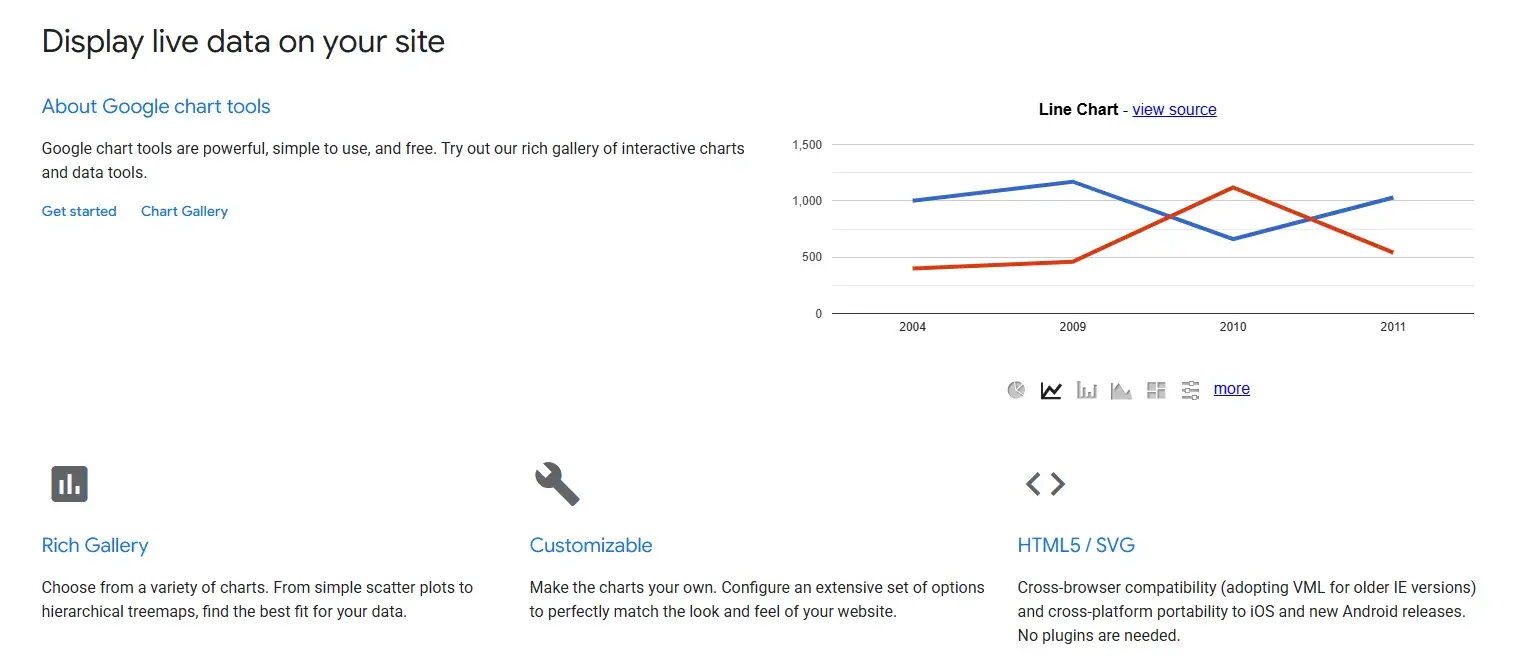Click the Customizable wrench icon
1521x657 pixels.
coord(557,484)
